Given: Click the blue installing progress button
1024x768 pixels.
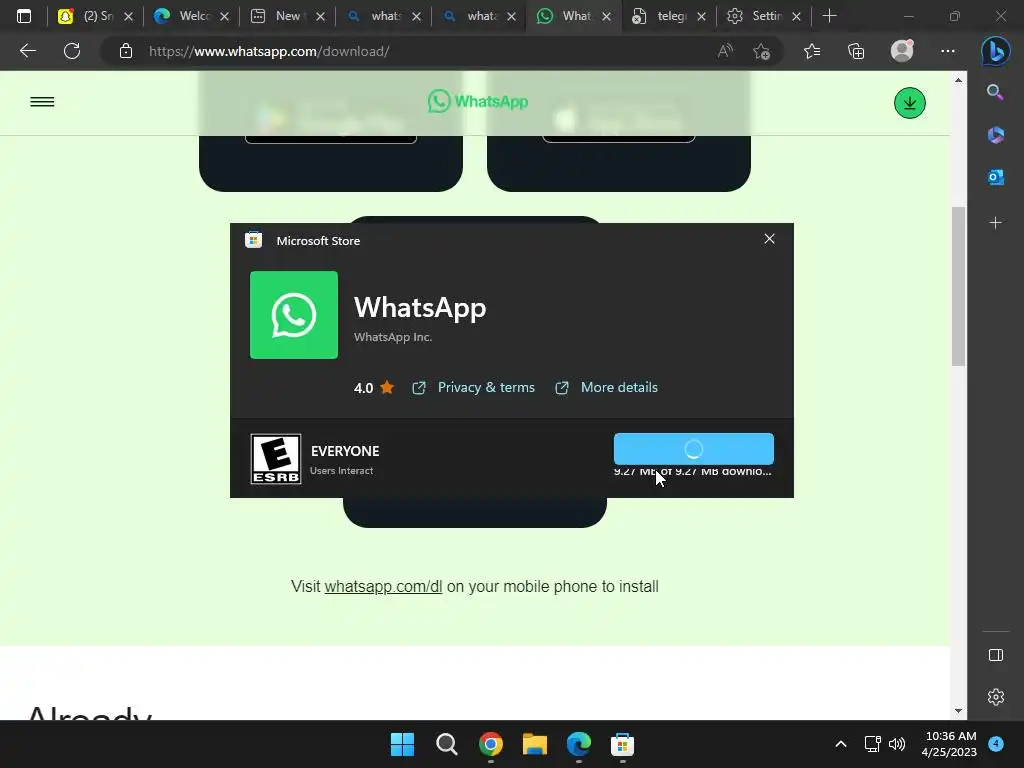Looking at the screenshot, I should pyautogui.click(x=694, y=449).
